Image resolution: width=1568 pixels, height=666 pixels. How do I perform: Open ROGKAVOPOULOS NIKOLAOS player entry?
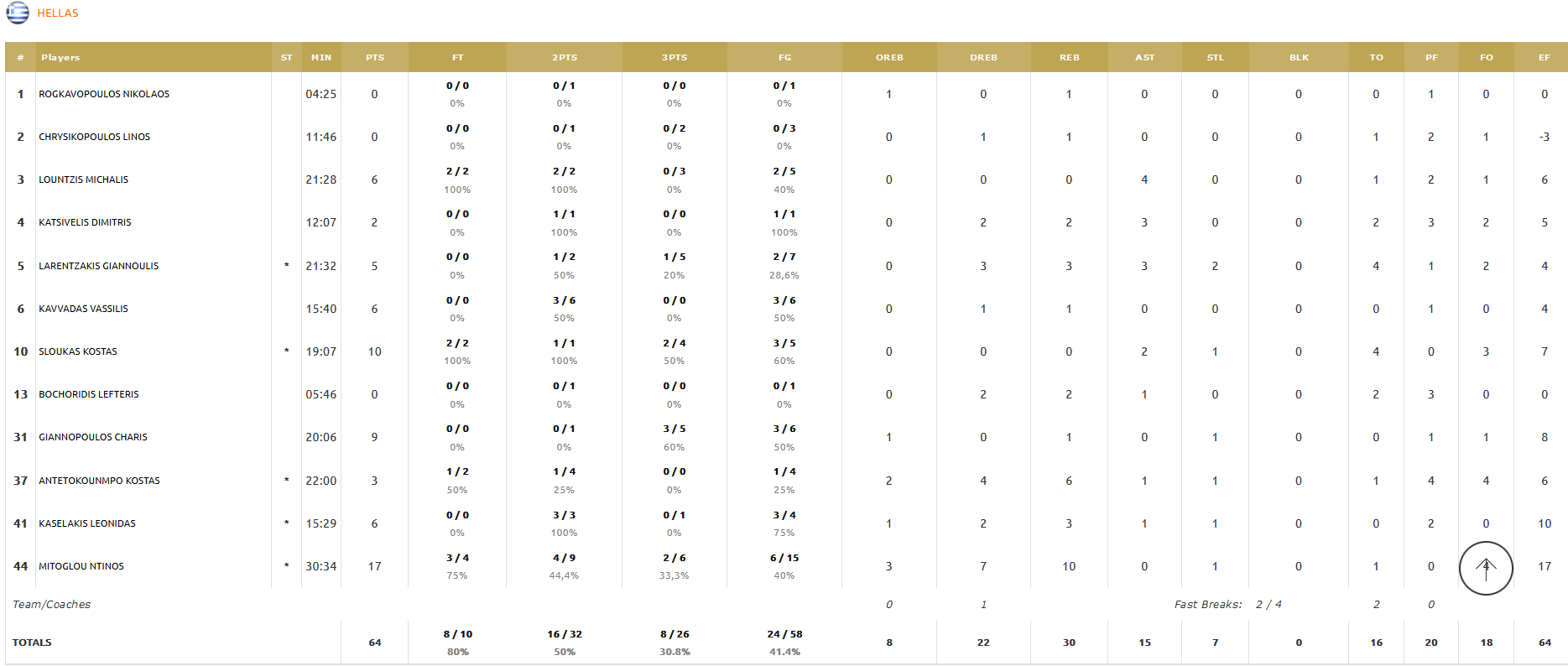coord(104,94)
